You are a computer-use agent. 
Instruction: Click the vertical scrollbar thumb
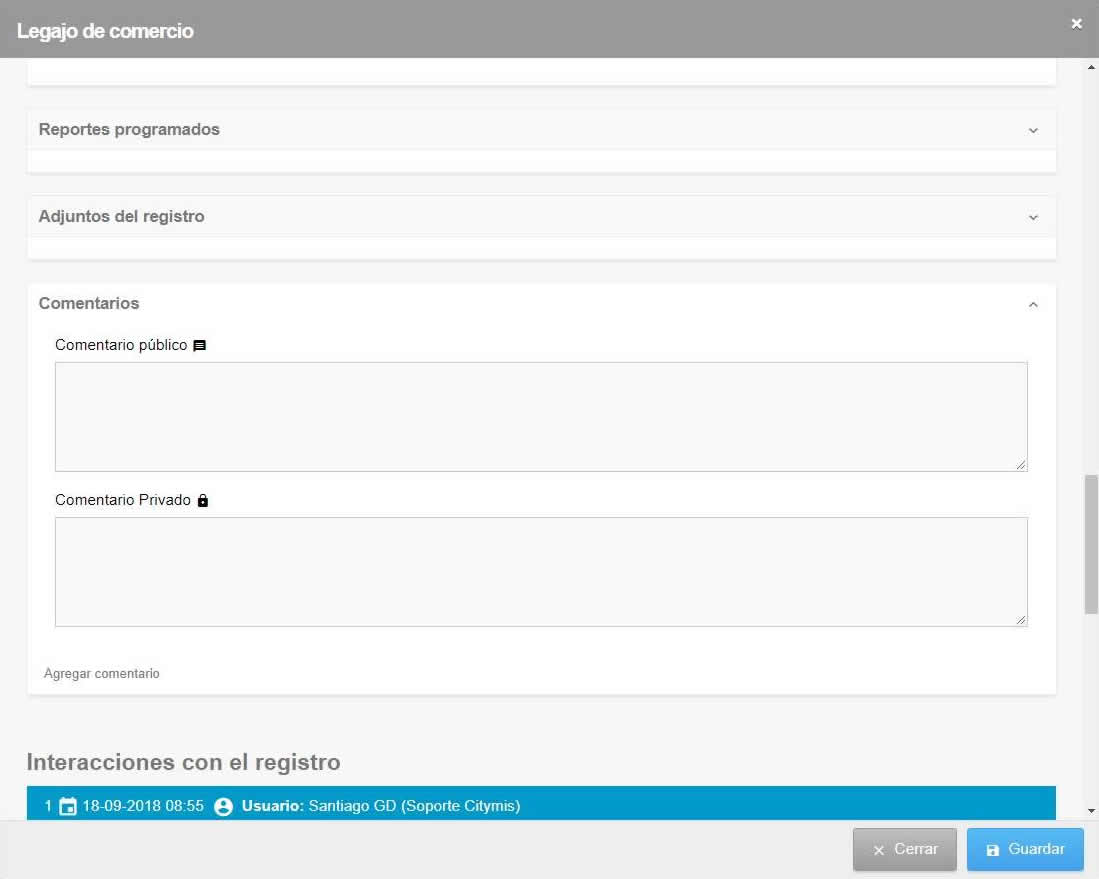click(x=1091, y=545)
